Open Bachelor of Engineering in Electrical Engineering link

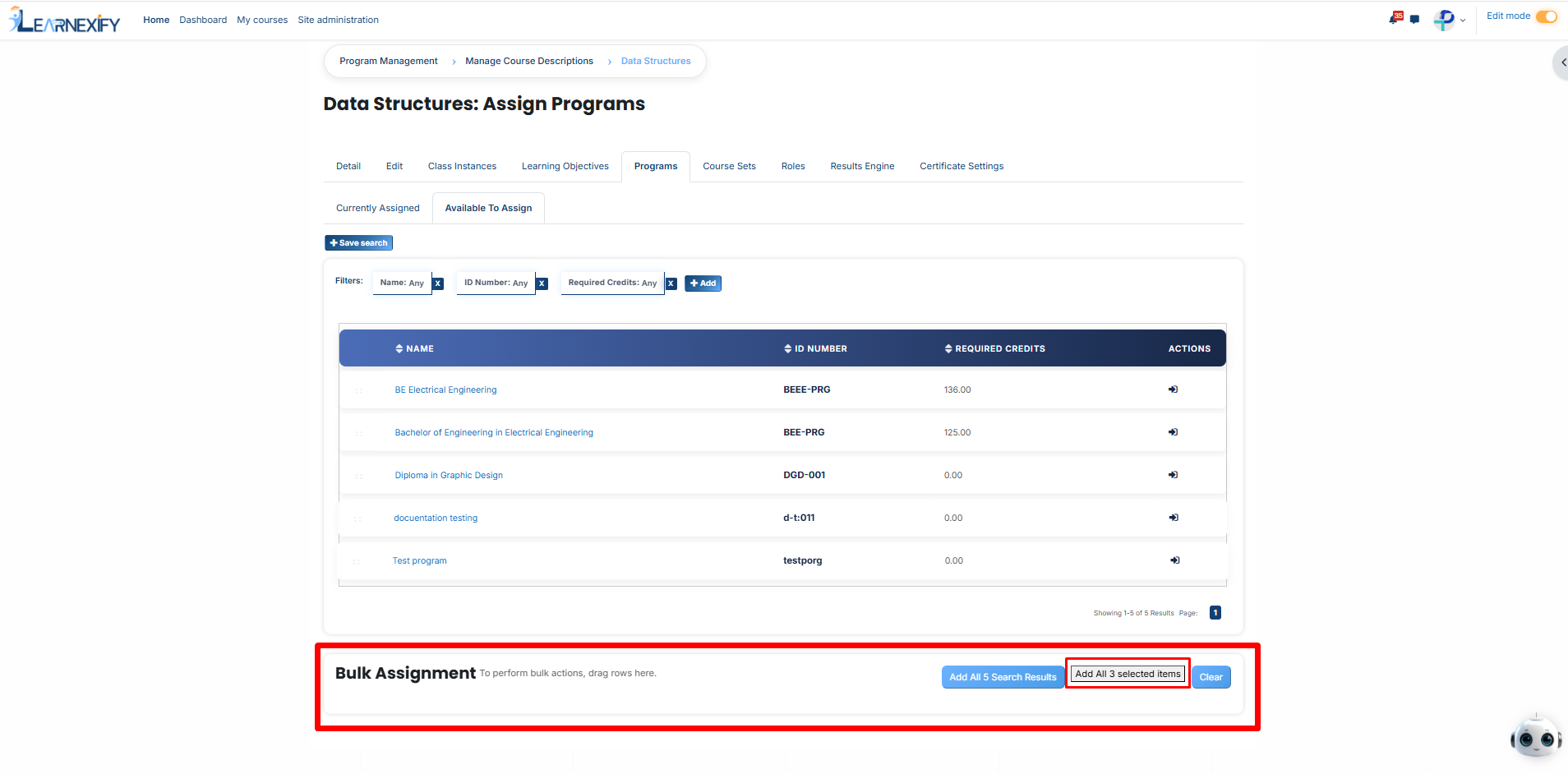point(494,432)
